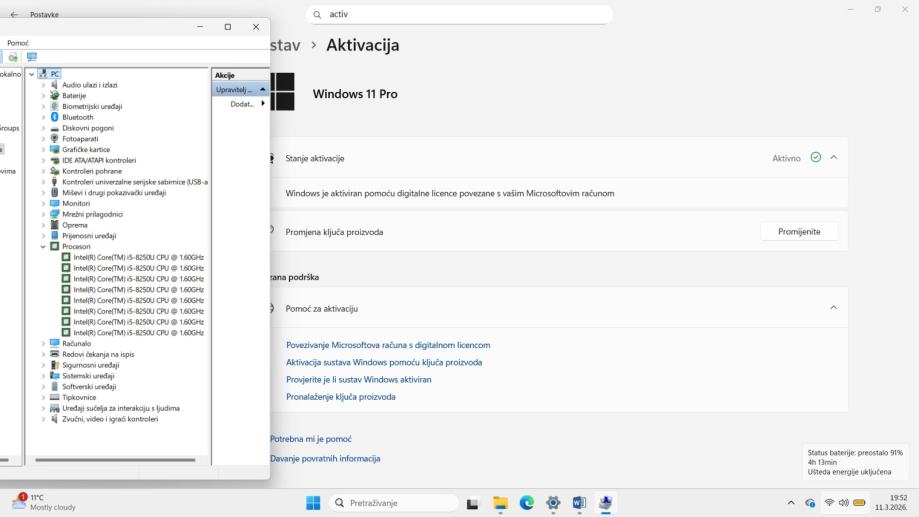Screen dimensions: 919x517
Task: Expand the Bluetooth tree node arrow
Action: coord(43,117)
